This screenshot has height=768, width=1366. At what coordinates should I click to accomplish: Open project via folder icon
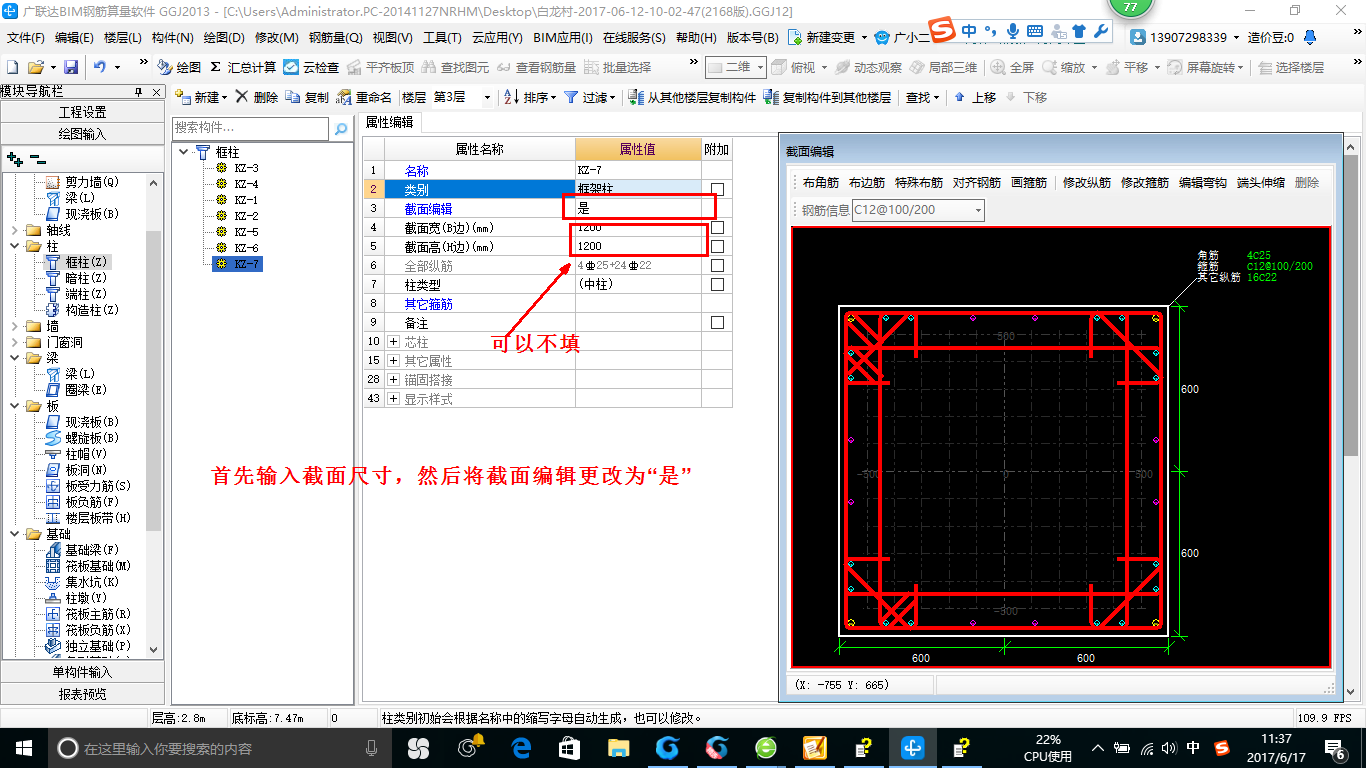(35, 67)
